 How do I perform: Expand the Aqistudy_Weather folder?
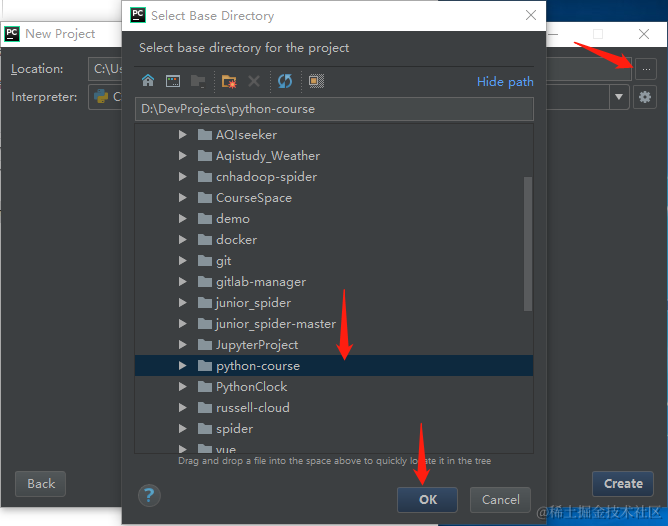(182, 155)
